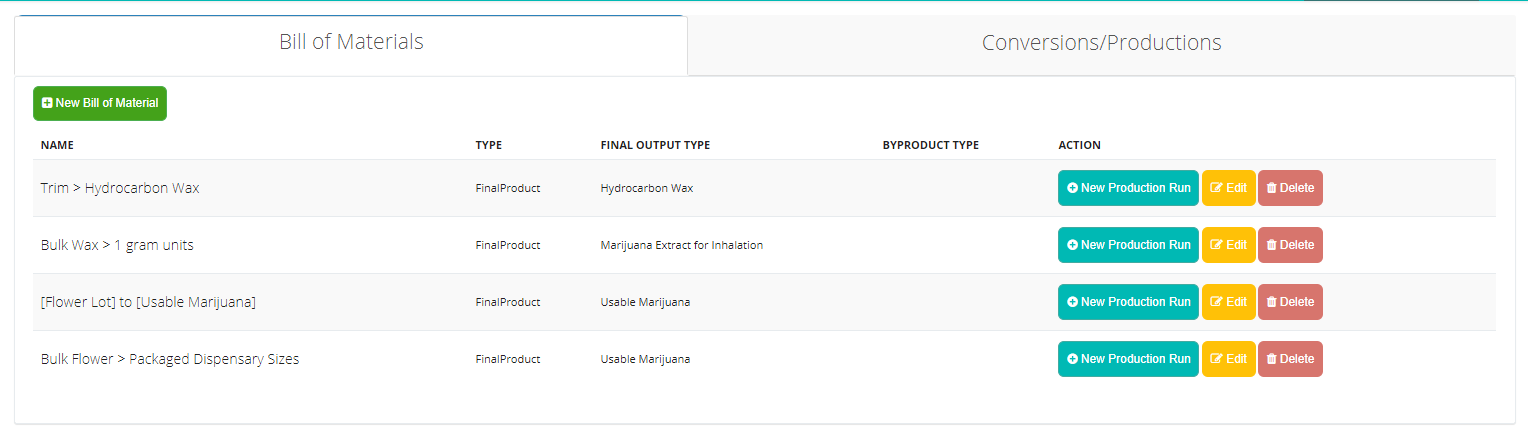Edit the Bulk Flower > Packaged Dispensary Sizes bill
The image size is (1528, 432).
point(1228,359)
